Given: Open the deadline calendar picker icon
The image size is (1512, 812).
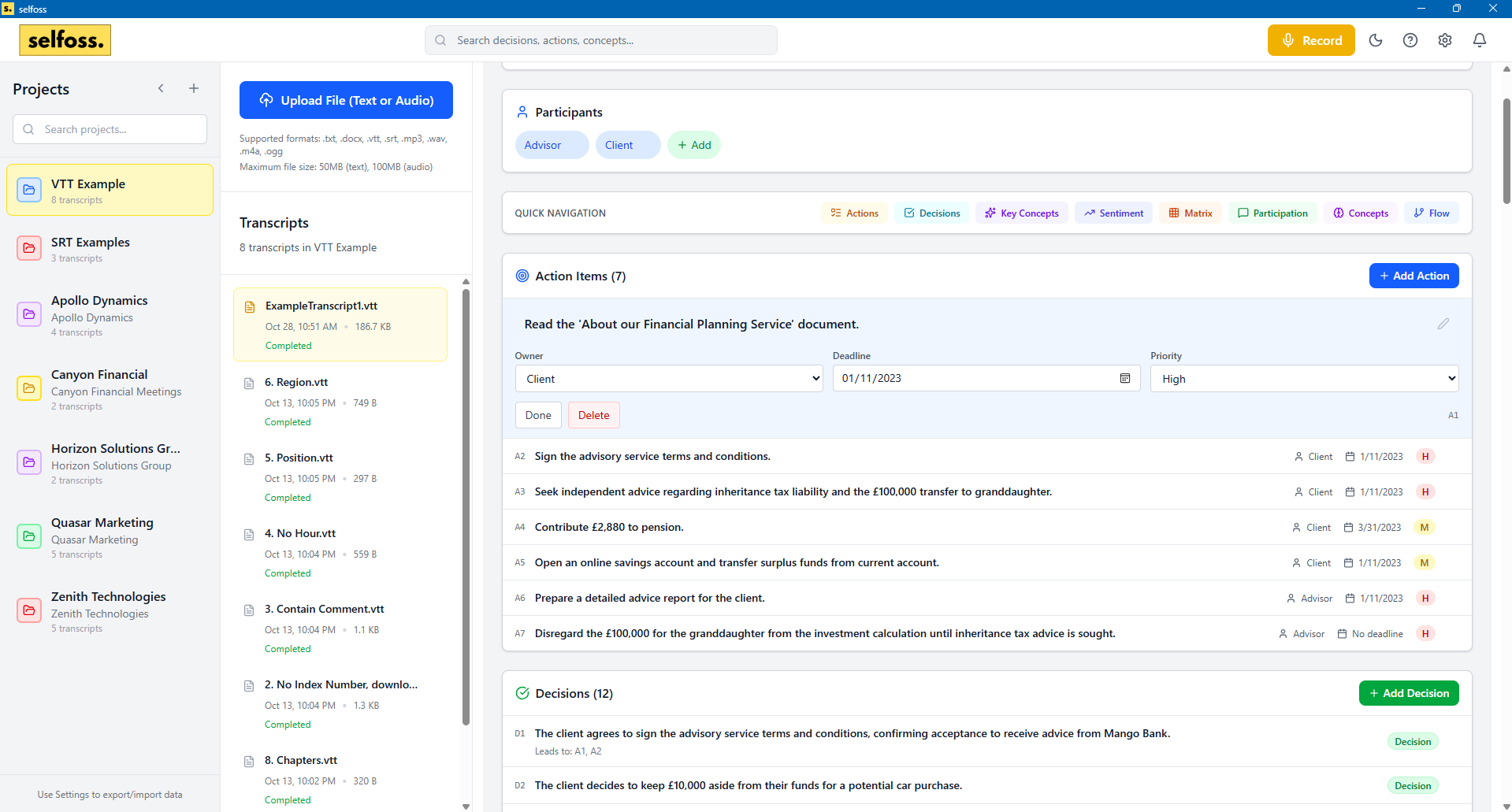Looking at the screenshot, I should click(x=1125, y=378).
